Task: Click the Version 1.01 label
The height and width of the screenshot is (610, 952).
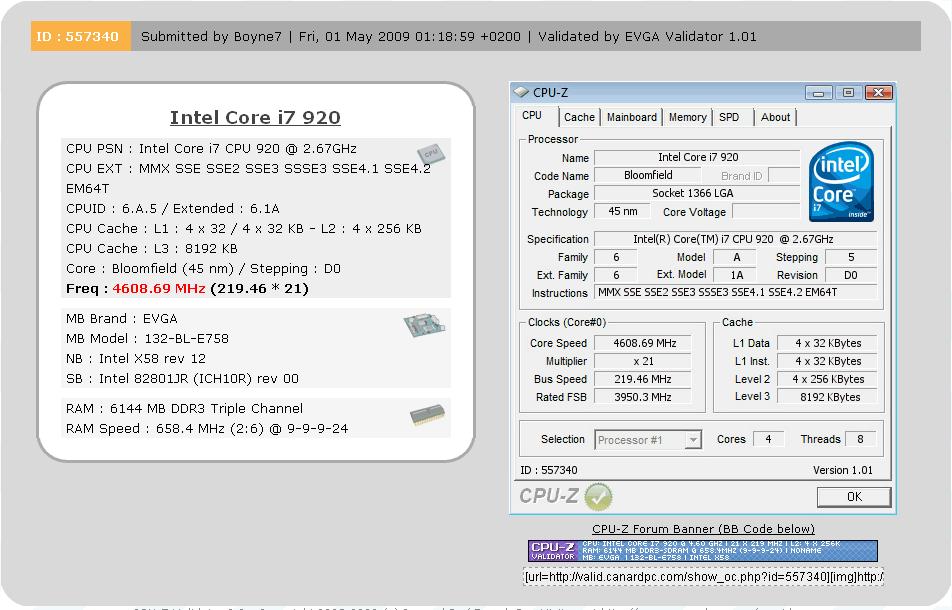Action: coord(843,470)
